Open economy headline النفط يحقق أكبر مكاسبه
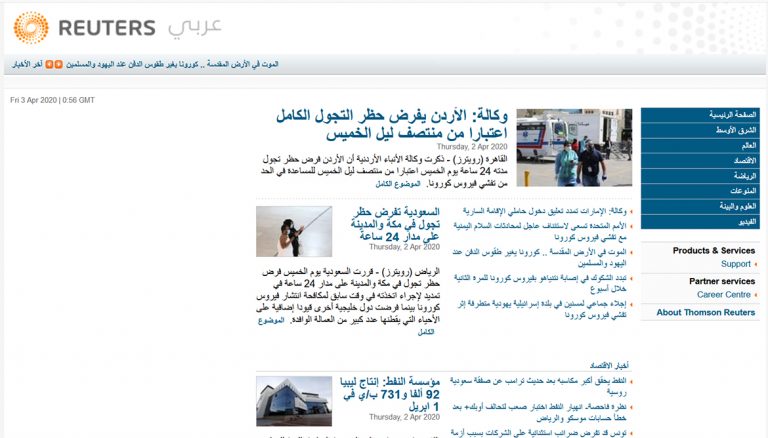 pos(538,386)
